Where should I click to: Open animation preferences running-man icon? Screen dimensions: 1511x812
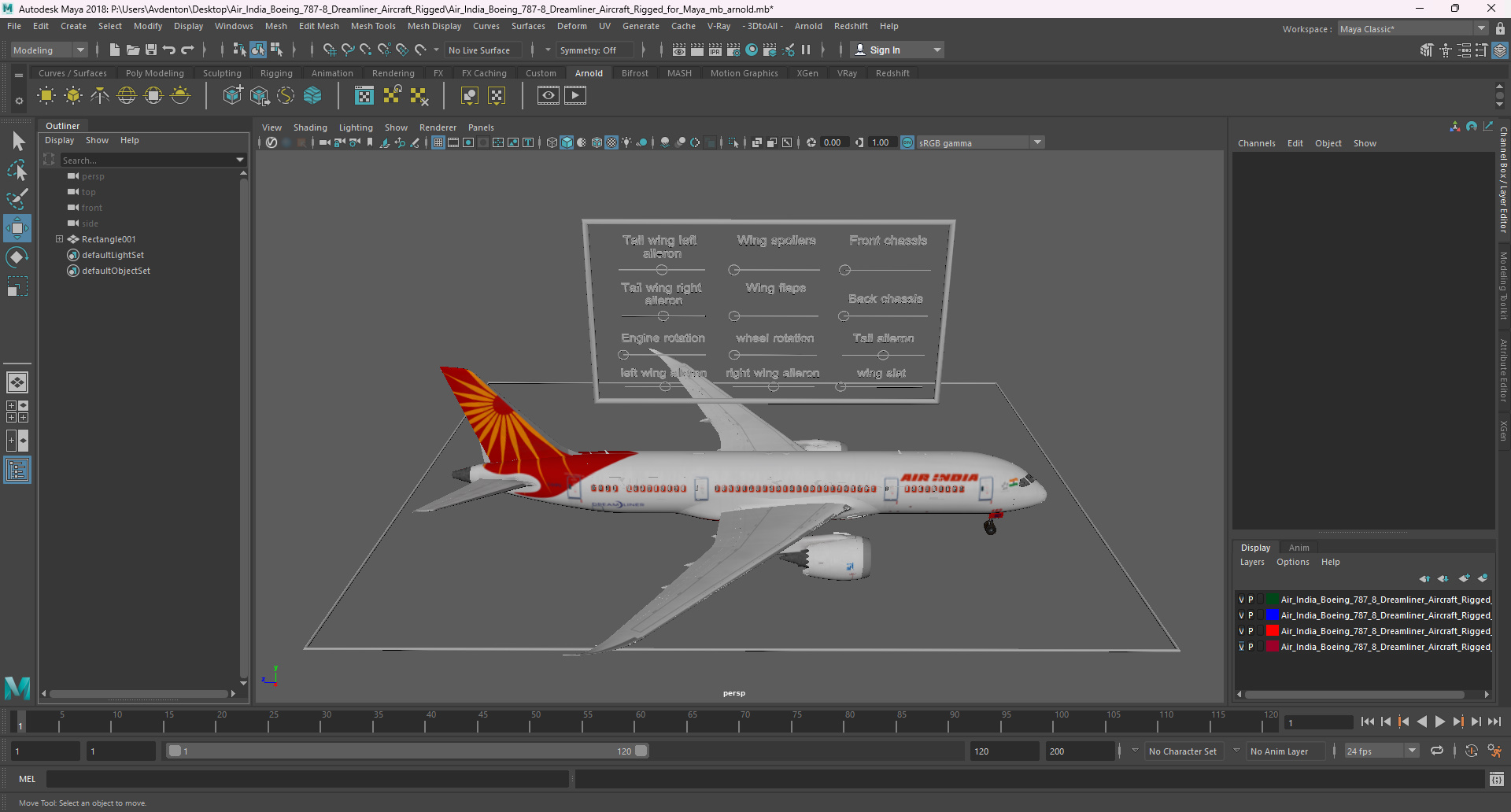pos(1494,751)
